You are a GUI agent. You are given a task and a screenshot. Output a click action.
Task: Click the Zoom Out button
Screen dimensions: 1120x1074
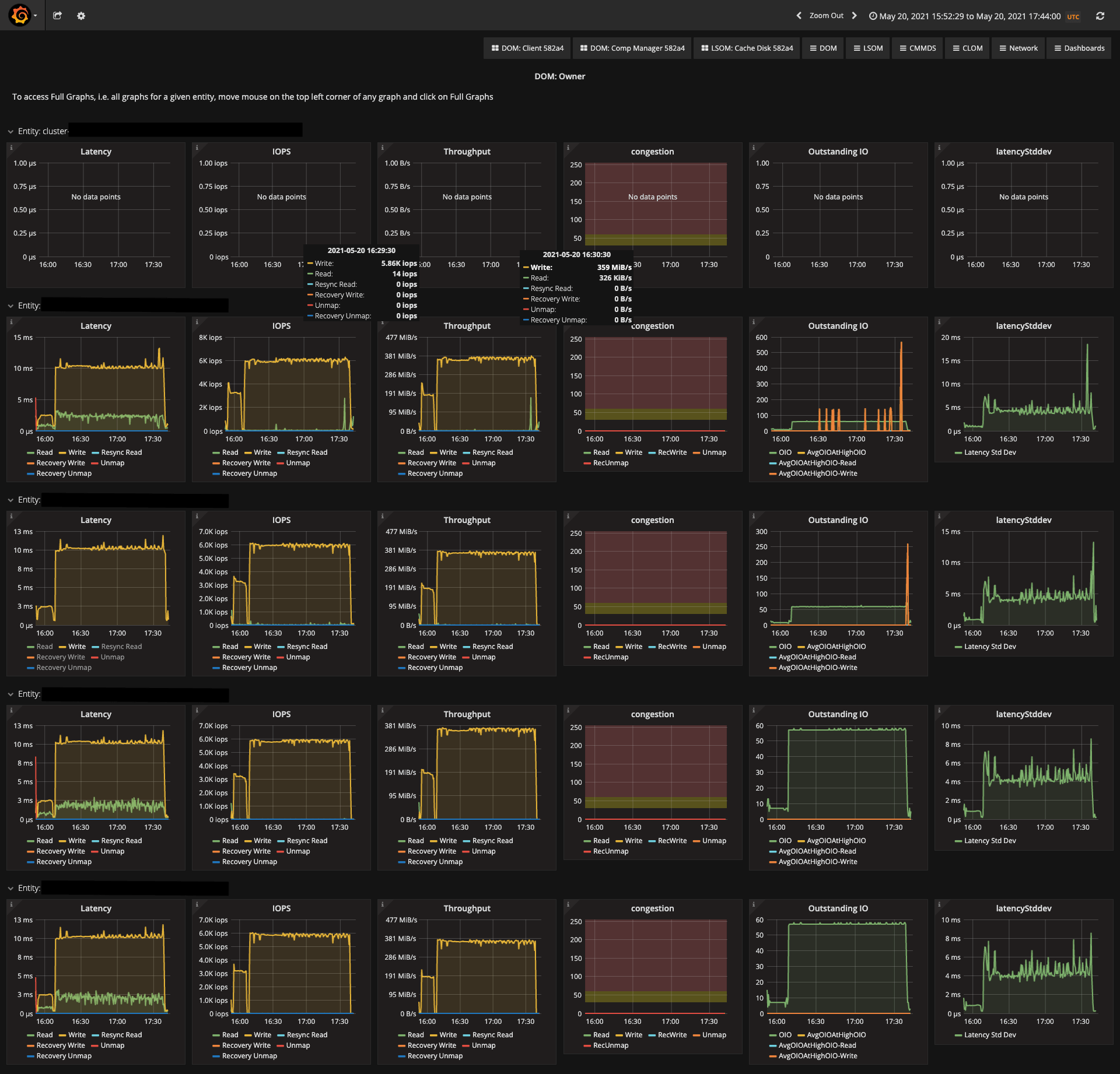(x=826, y=16)
